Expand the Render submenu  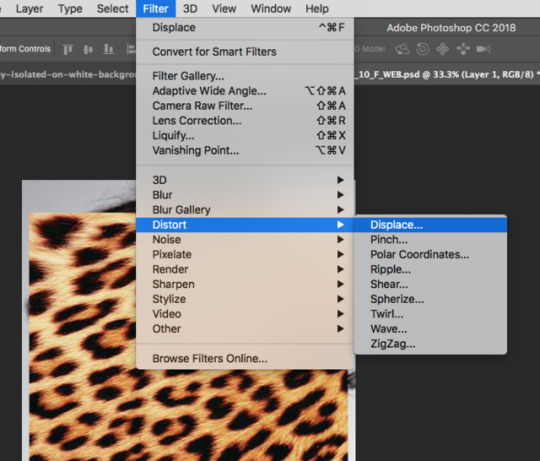245,269
